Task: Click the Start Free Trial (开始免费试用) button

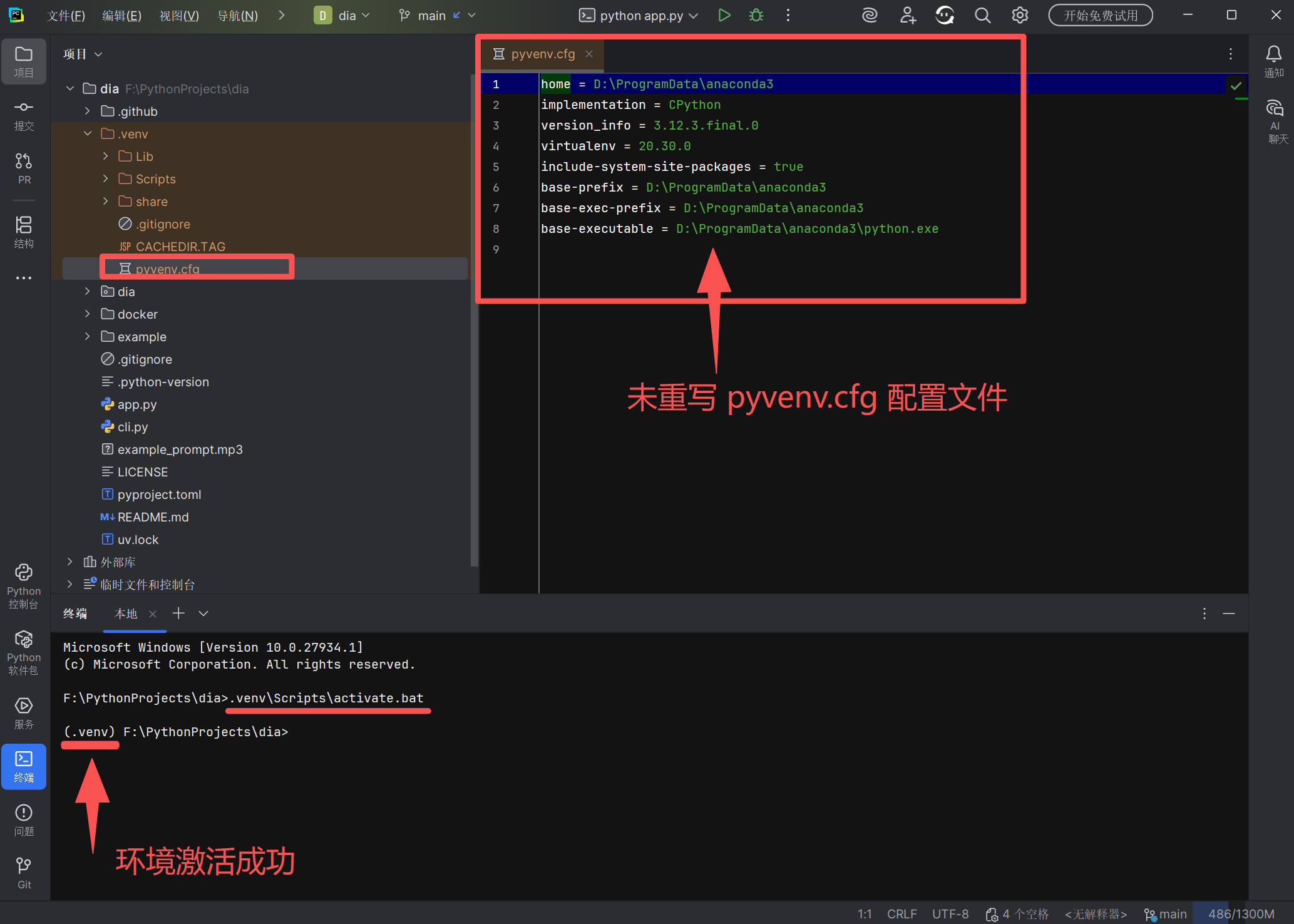Action: click(x=1101, y=16)
